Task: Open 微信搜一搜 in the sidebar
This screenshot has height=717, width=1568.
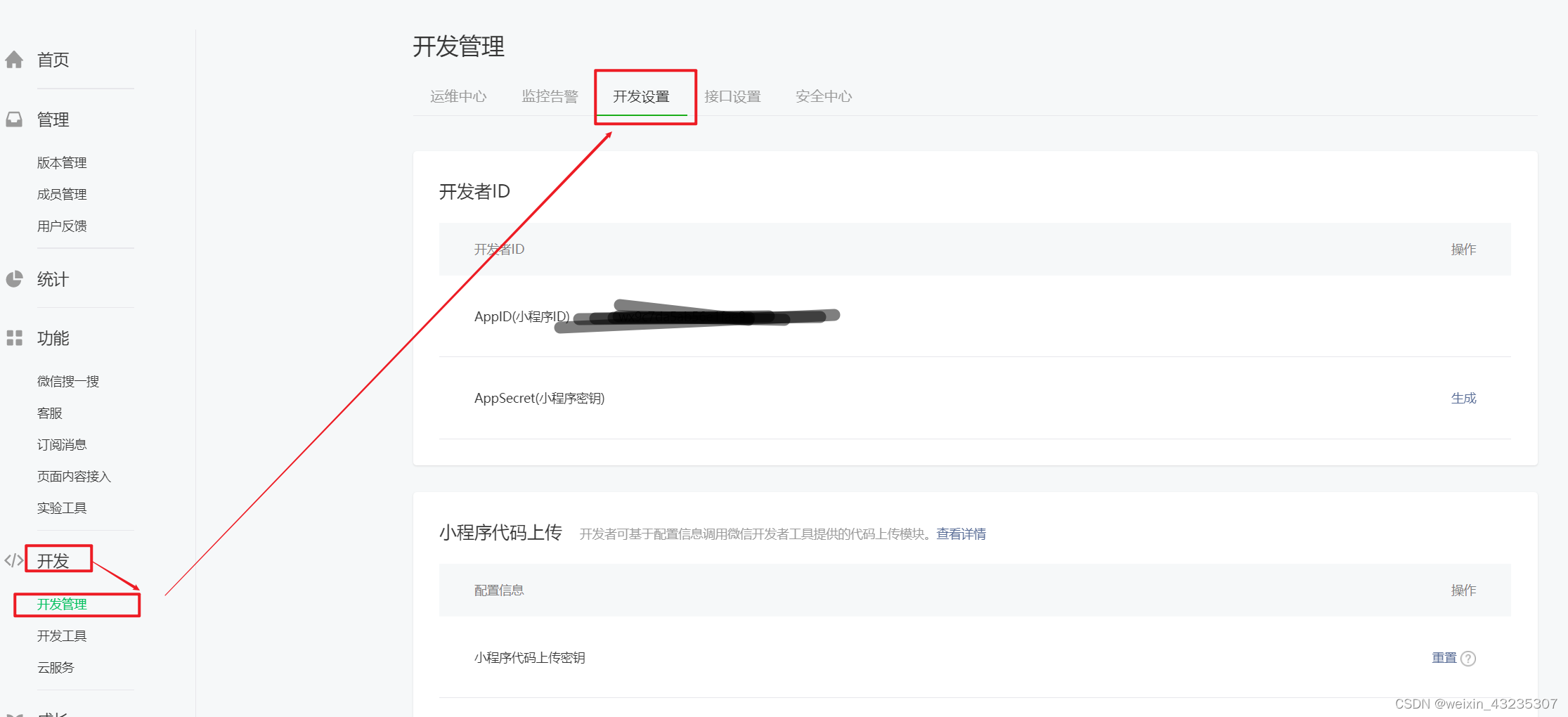Action: (68, 381)
